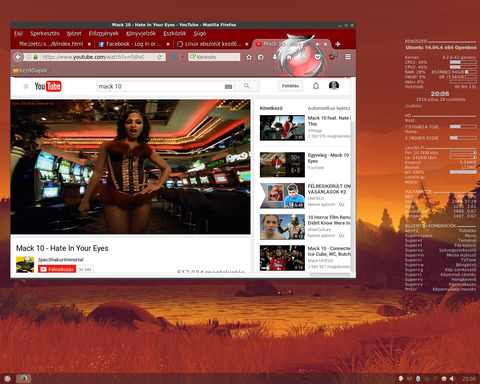
Task: Click the taskbar clock showing 20:06
Action: (x=469, y=379)
